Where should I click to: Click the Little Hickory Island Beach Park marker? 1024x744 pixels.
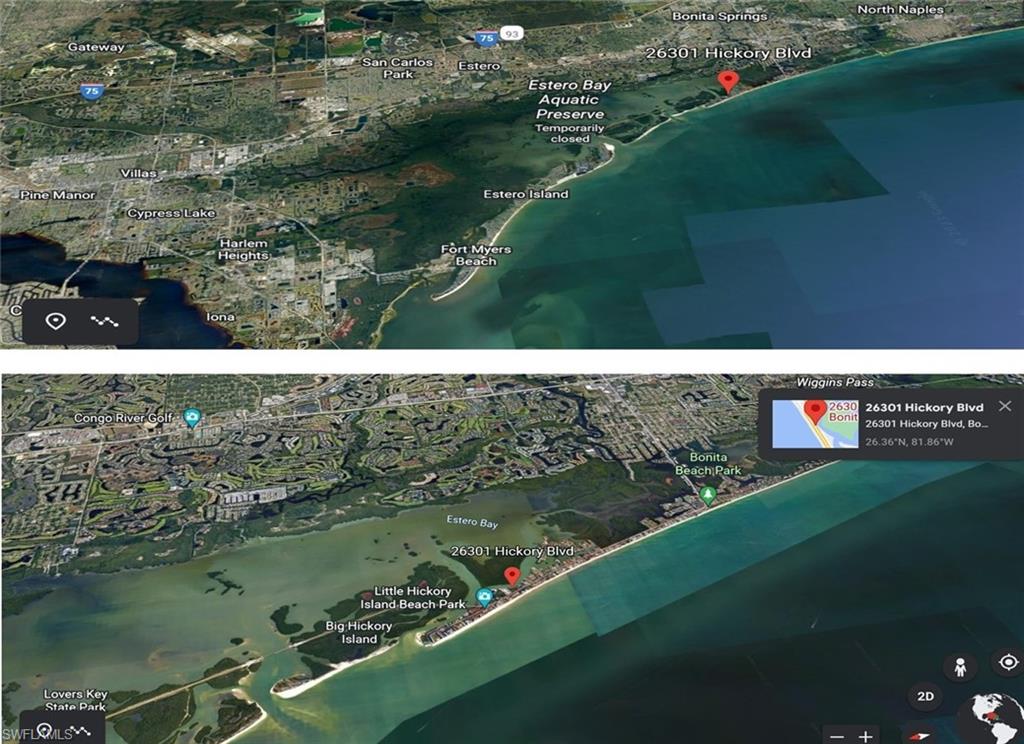485,597
